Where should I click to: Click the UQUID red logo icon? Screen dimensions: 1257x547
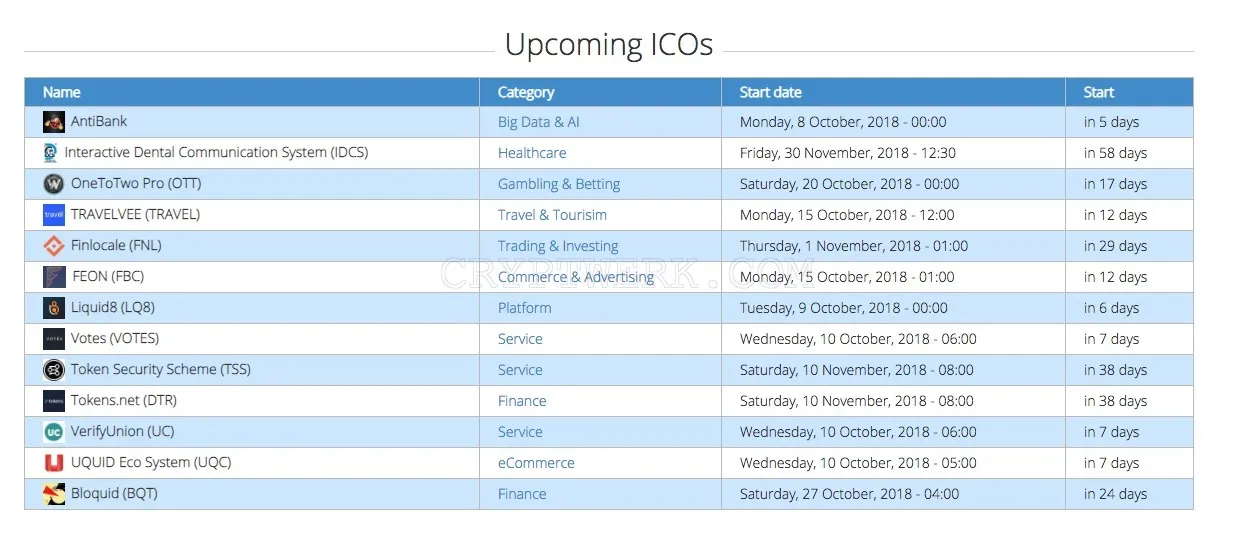pos(54,463)
